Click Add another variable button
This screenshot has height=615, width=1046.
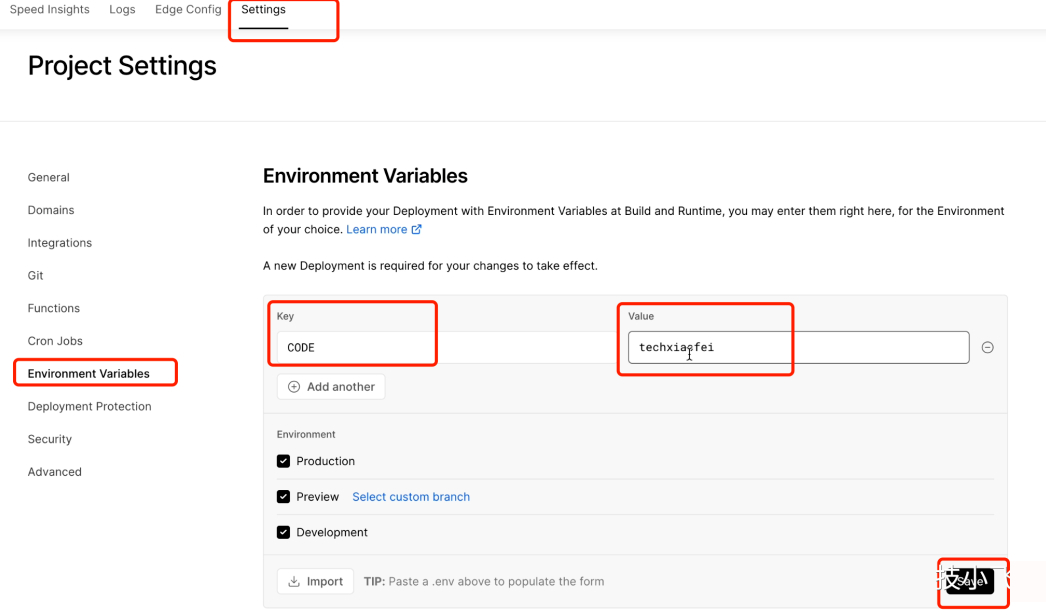(331, 387)
